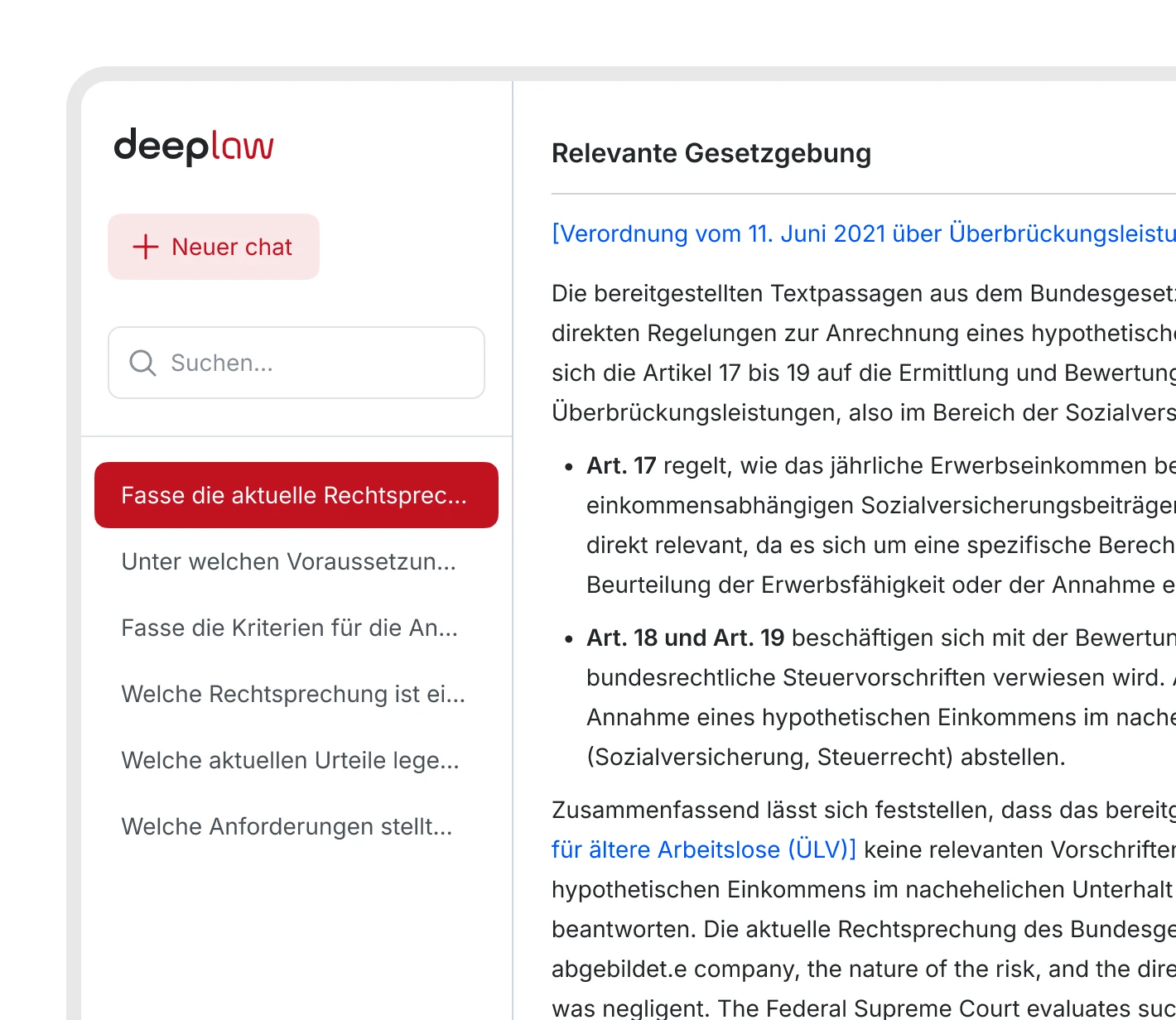Open the 'Fasse die aktuelle Rechtsprec...' chat

tap(296, 495)
